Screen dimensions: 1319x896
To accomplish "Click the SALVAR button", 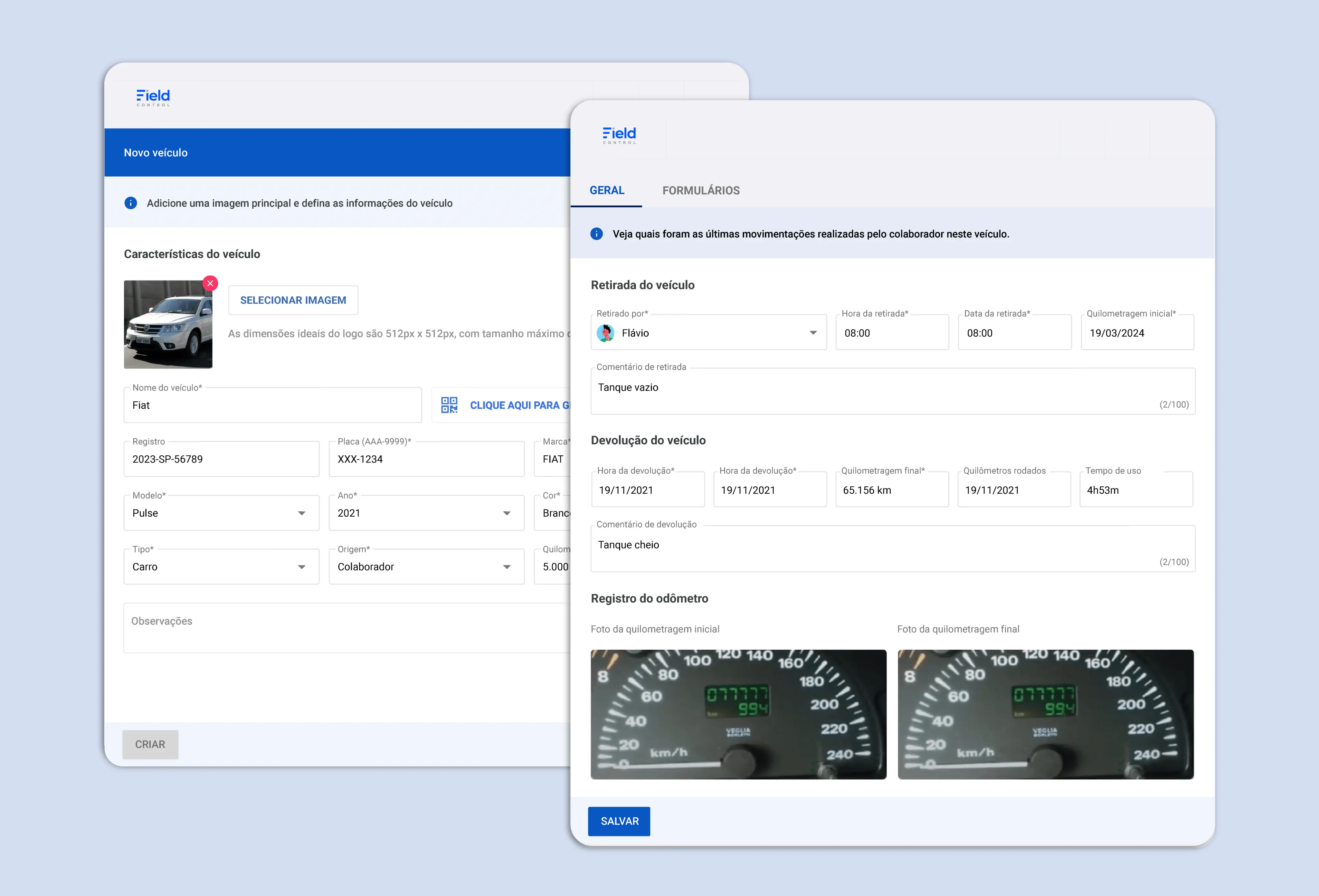I will pyautogui.click(x=619, y=821).
